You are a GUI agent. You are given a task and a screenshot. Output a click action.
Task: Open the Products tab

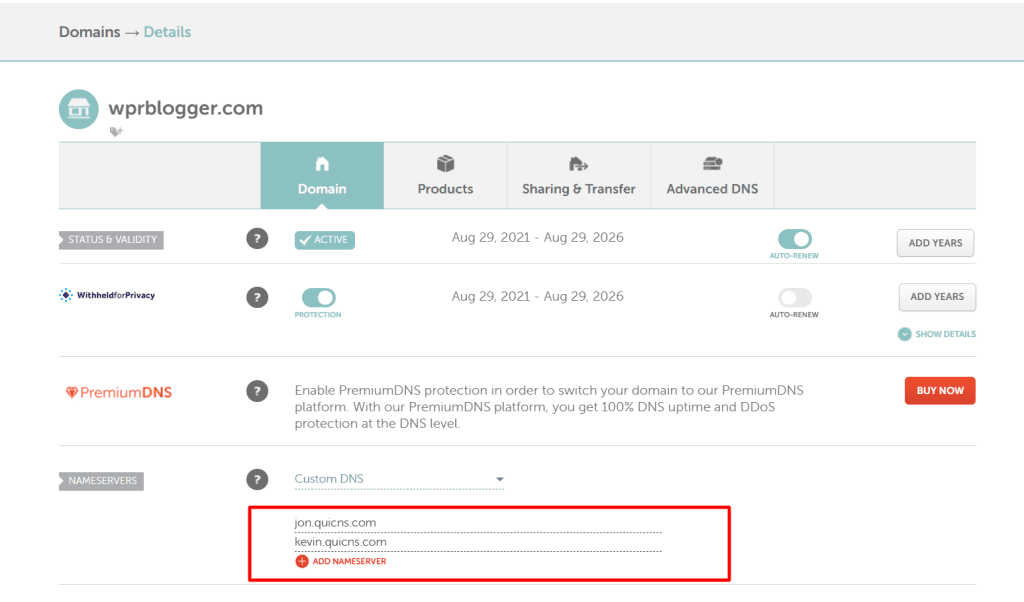pyautogui.click(x=445, y=176)
